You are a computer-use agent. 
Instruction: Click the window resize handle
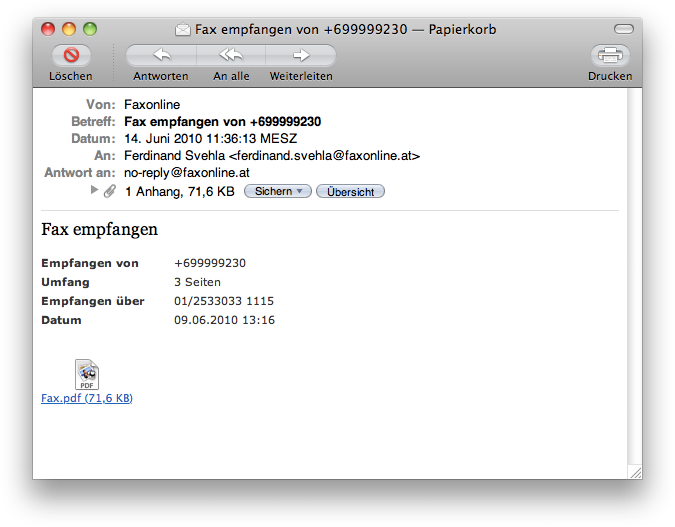(634, 471)
